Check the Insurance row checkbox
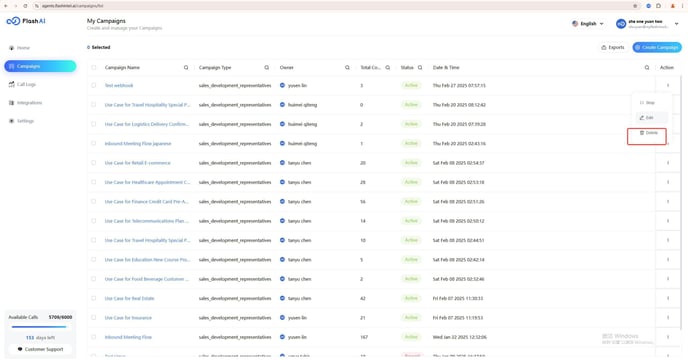Image resolution: width=688 pixels, height=360 pixels. click(x=93, y=317)
